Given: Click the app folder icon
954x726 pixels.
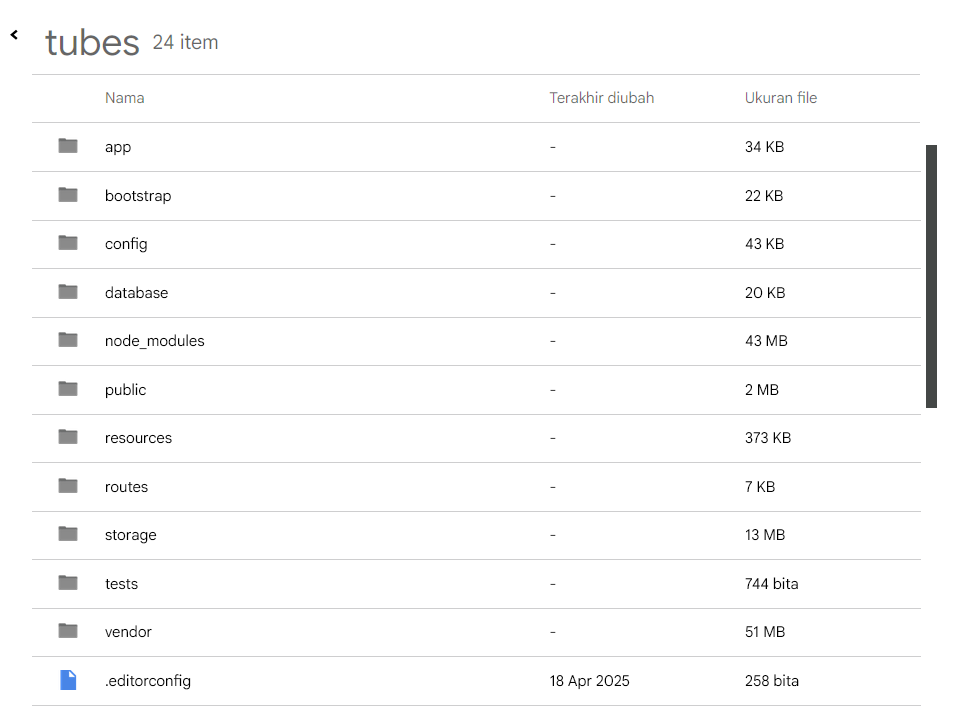Looking at the screenshot, I should (68, 146).
